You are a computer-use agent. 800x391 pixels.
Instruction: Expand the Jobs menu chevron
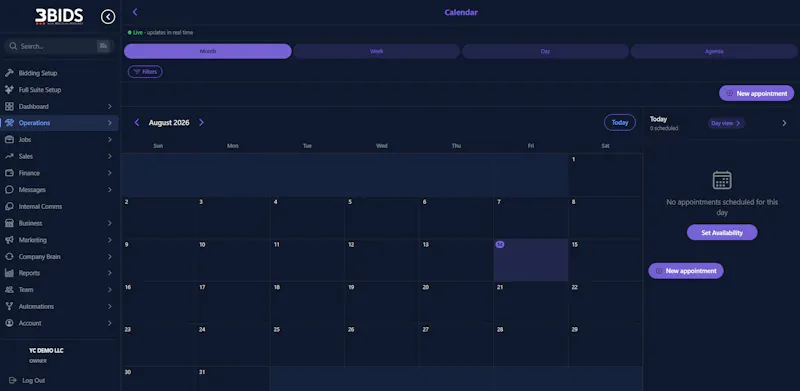[110, 140]
